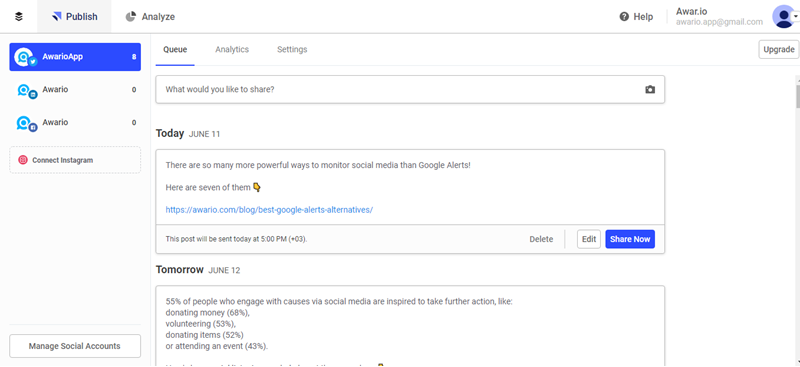Click the camera icon in the share box
The width and height of the screenshot is (800, 367).
tap(649, 89)
